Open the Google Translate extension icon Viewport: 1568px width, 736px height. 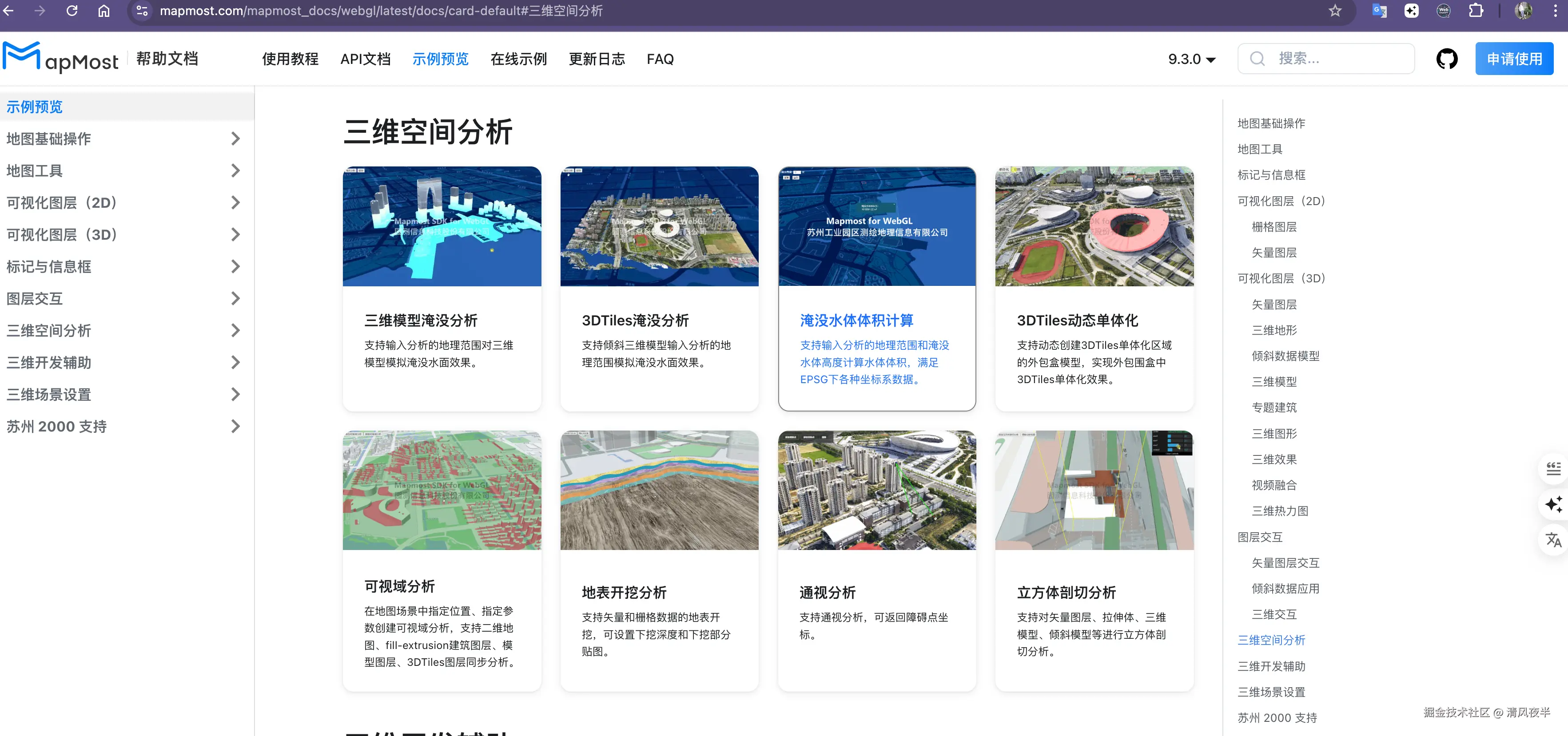coord(1379,11)
